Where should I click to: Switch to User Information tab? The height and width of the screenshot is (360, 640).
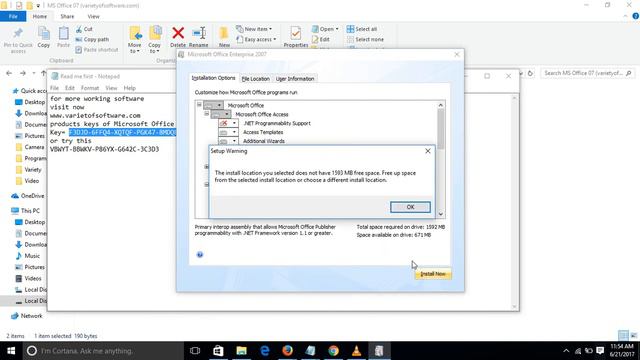pyautogui.click(x=295, y=78)
